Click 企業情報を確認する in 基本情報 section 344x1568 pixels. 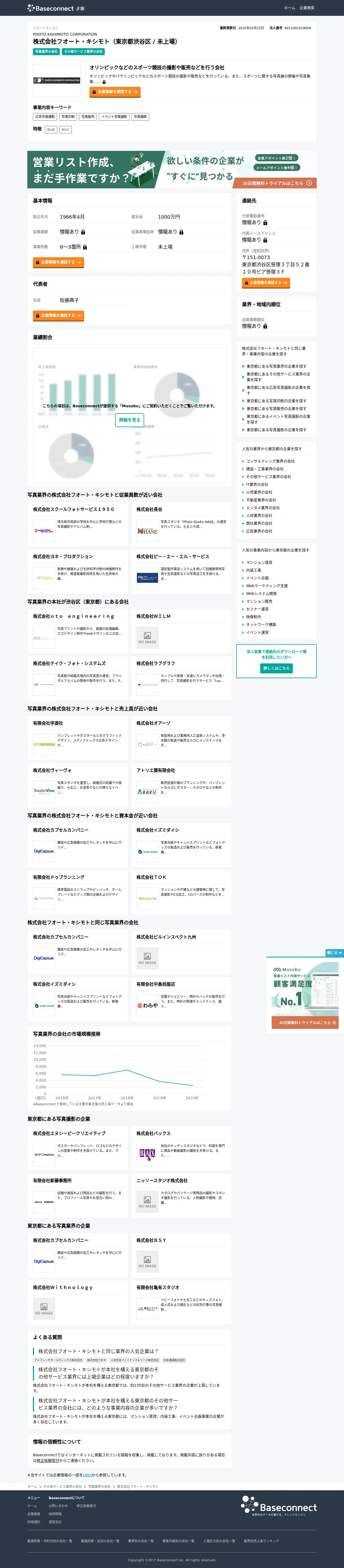(x=58, y=262)
